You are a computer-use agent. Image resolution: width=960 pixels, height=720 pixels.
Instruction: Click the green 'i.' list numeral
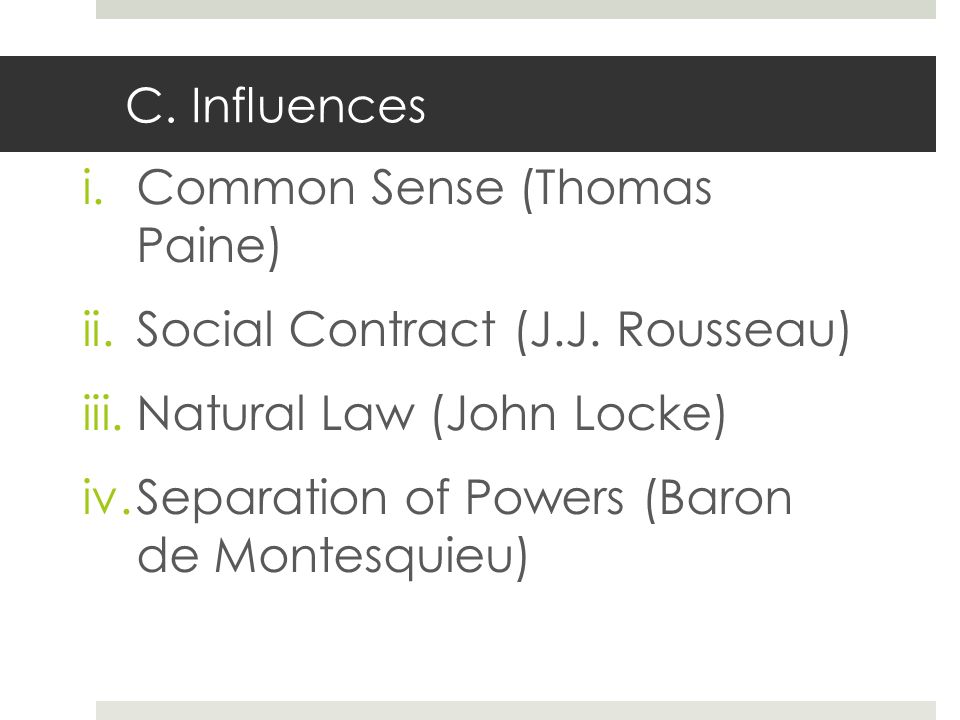[92, 187]
